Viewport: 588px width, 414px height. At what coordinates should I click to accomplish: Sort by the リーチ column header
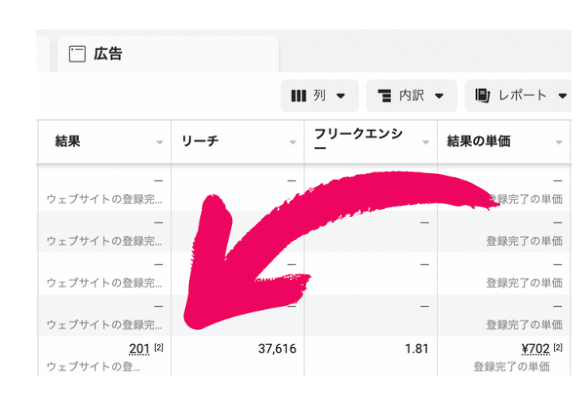click(200, 141)
